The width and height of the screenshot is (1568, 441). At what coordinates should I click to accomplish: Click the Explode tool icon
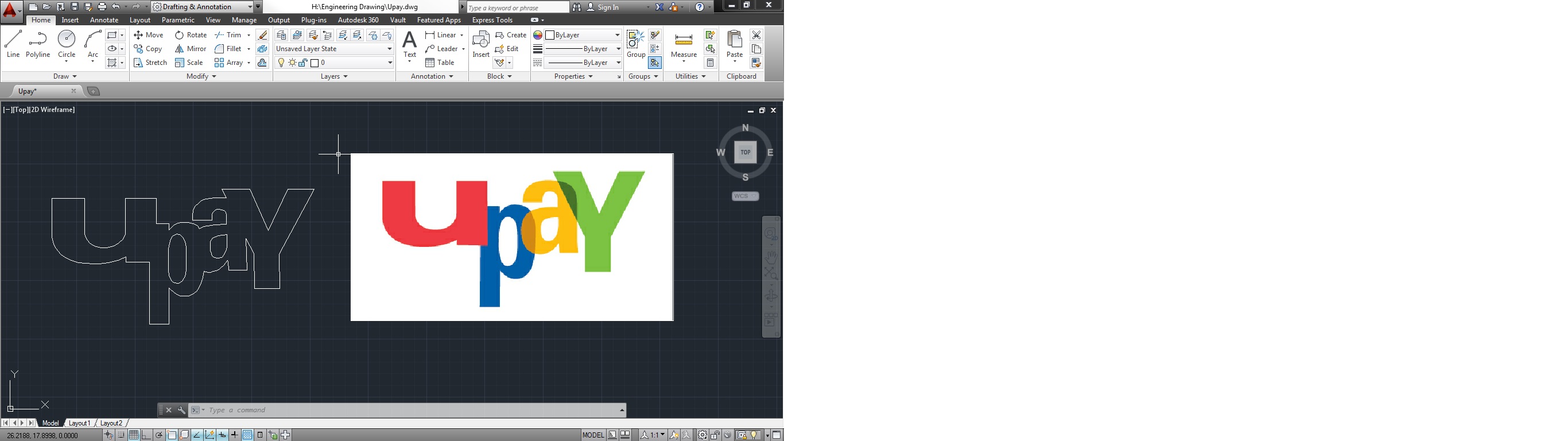click(262, 49)
